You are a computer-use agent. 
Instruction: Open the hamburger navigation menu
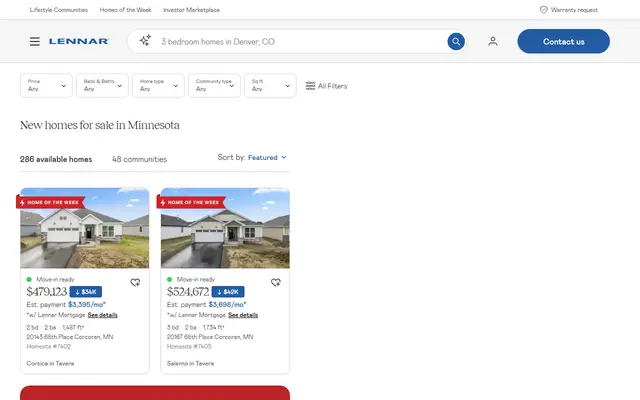(x=35, y=41)
